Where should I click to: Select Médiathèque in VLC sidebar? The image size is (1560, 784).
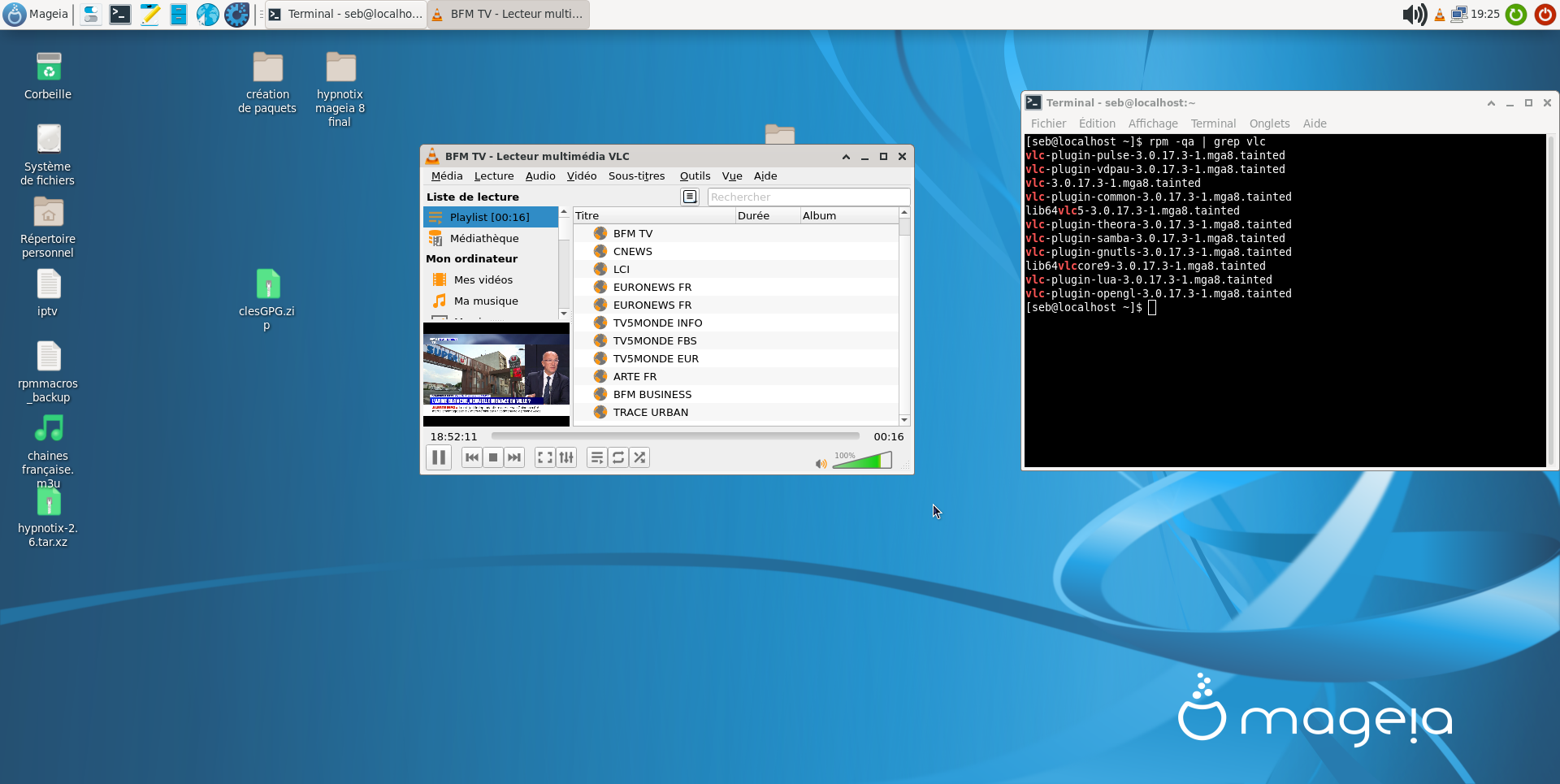click(x=491, y=238)
